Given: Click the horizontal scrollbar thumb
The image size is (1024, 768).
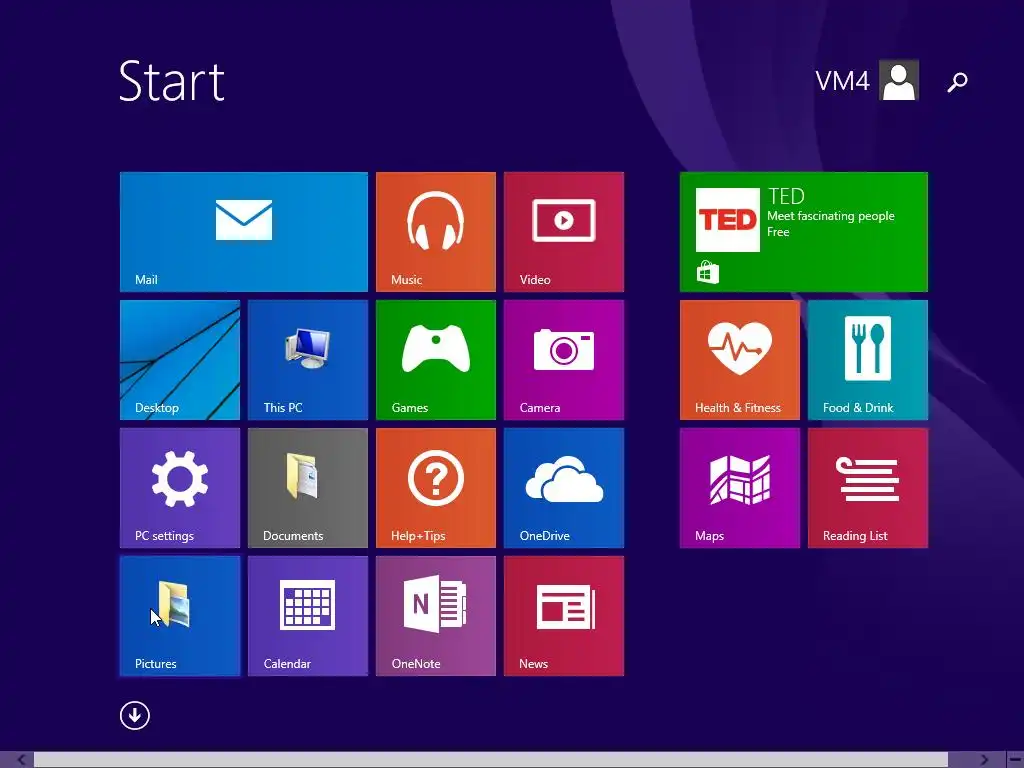Looking at the screenshot, I should pos(490,760).
